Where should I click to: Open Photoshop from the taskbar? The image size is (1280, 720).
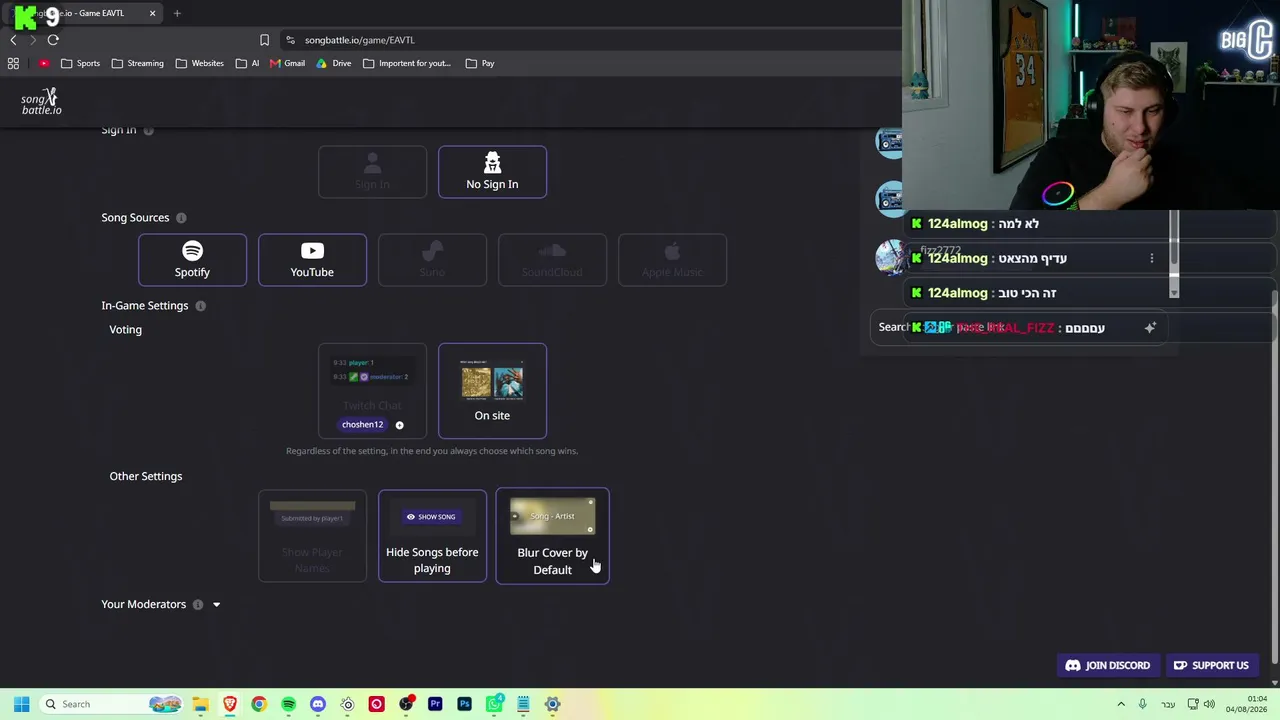click(464, 704)
